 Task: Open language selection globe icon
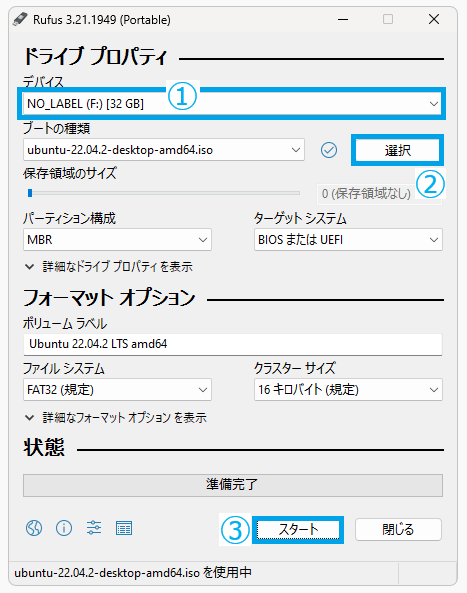tap(34, 528)
